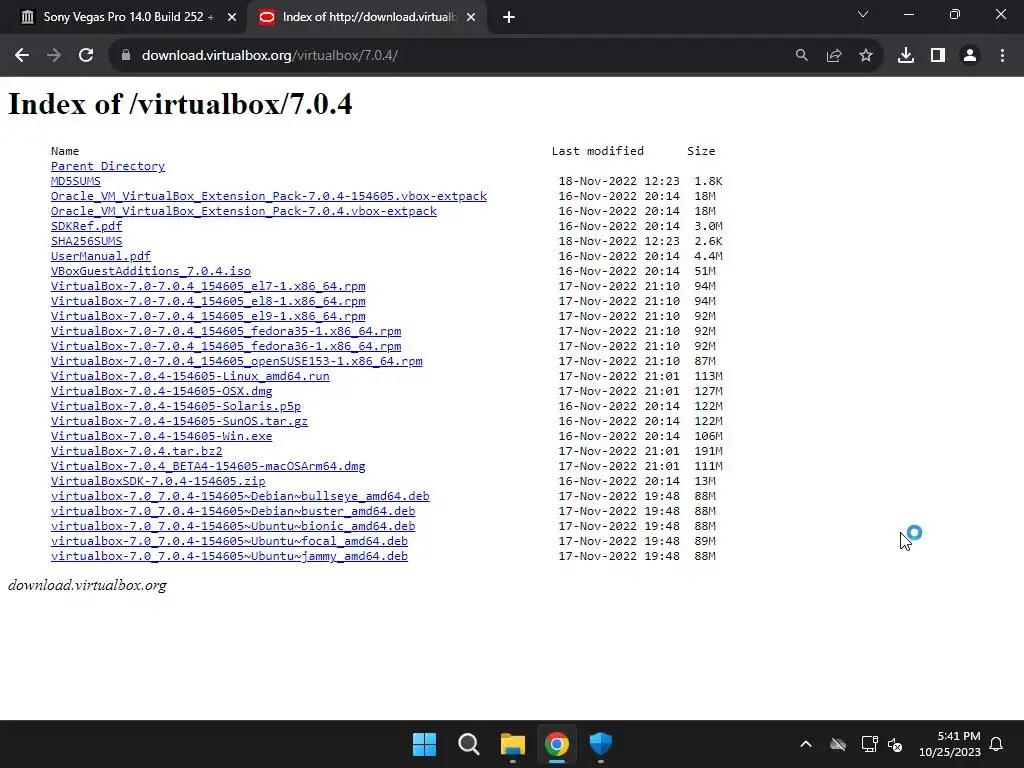The height and width of the screenshot is (768, 1024).
Task: Open the SHA256SUMS link
Action: pyautogui.click(x=86, y=241)
